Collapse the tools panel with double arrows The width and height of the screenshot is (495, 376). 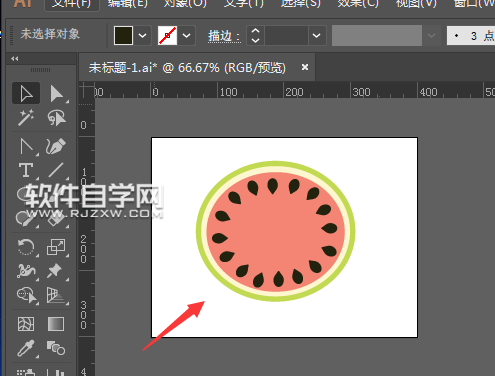pos(15,59)
